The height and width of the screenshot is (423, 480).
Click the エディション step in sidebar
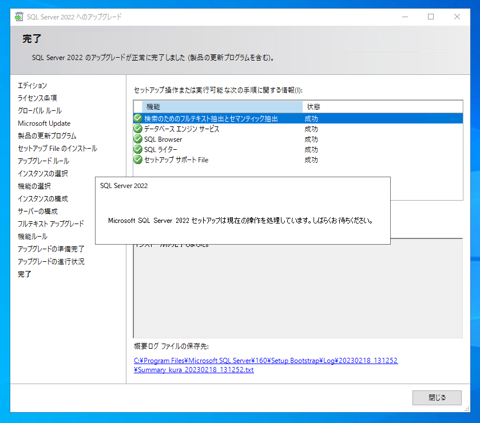[32, 85]
